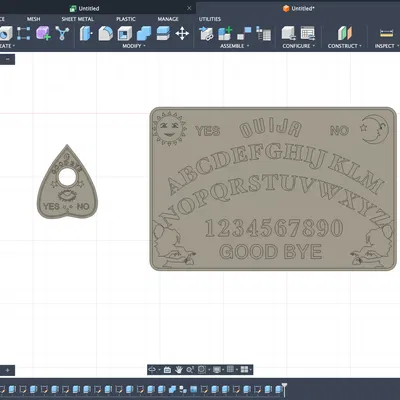The width and height of the screenshot is (400, 400).
Task: Click the Viewports layout icon
Action: pyautogui.click(x=244, y=369)
